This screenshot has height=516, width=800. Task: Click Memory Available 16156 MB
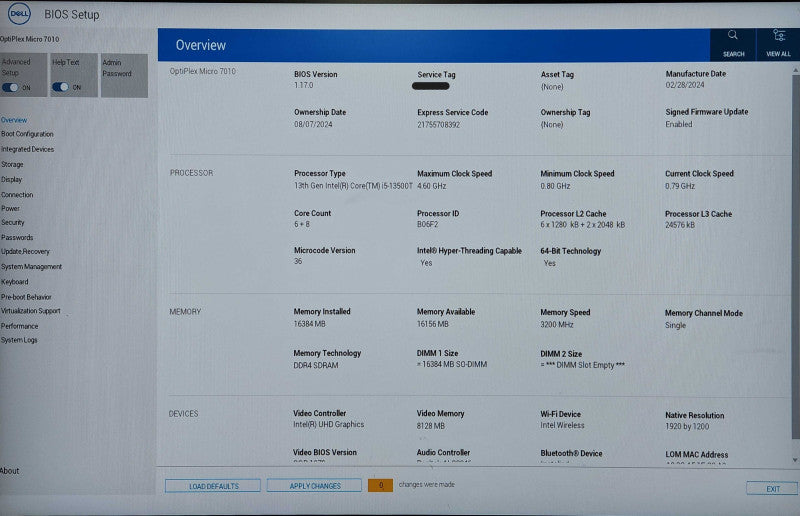[x=433, y=324]
